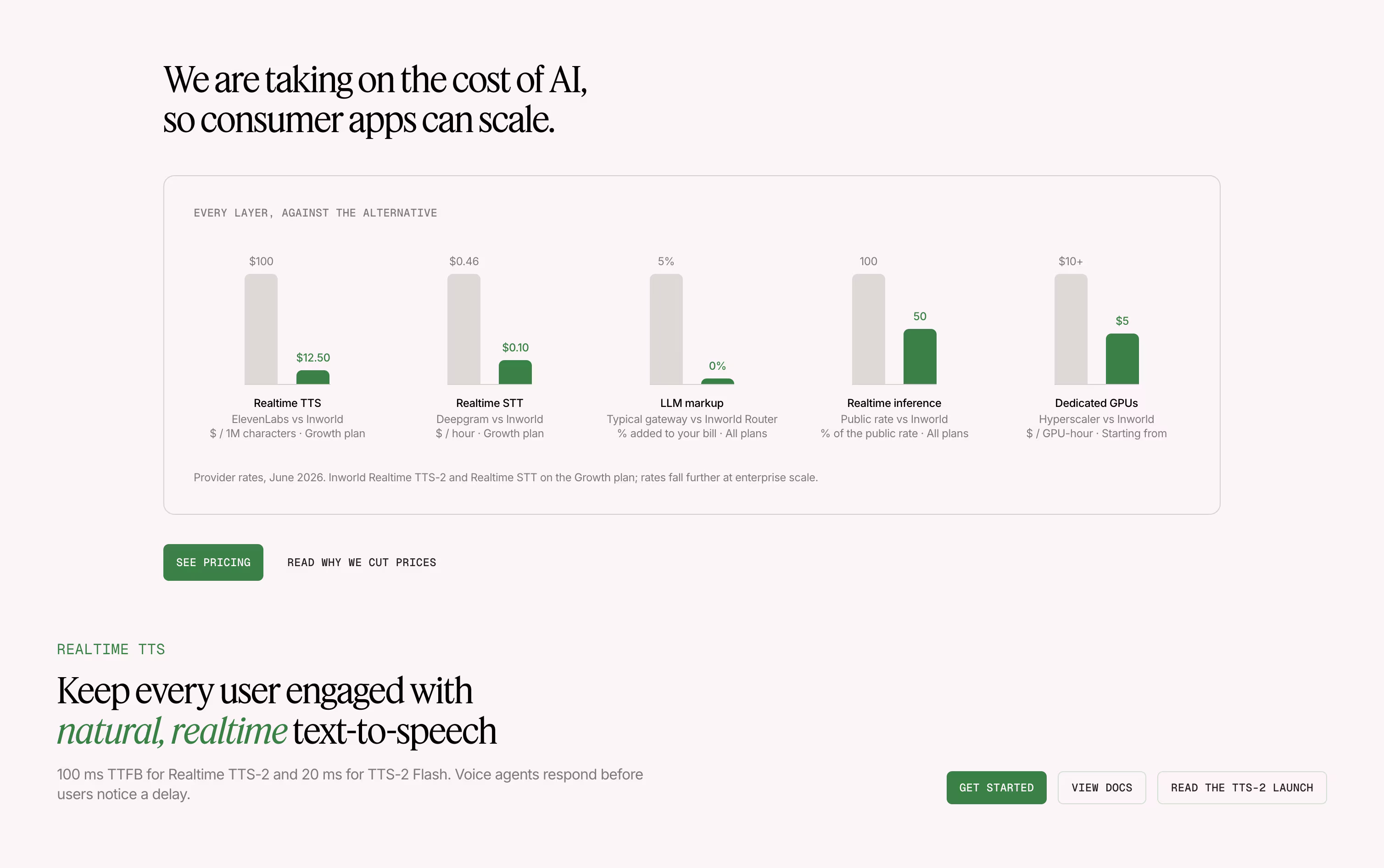The width and height of the screenshot is (1384, 868).
Task: Open the See Pricing button
Action: tap(213, 562)
